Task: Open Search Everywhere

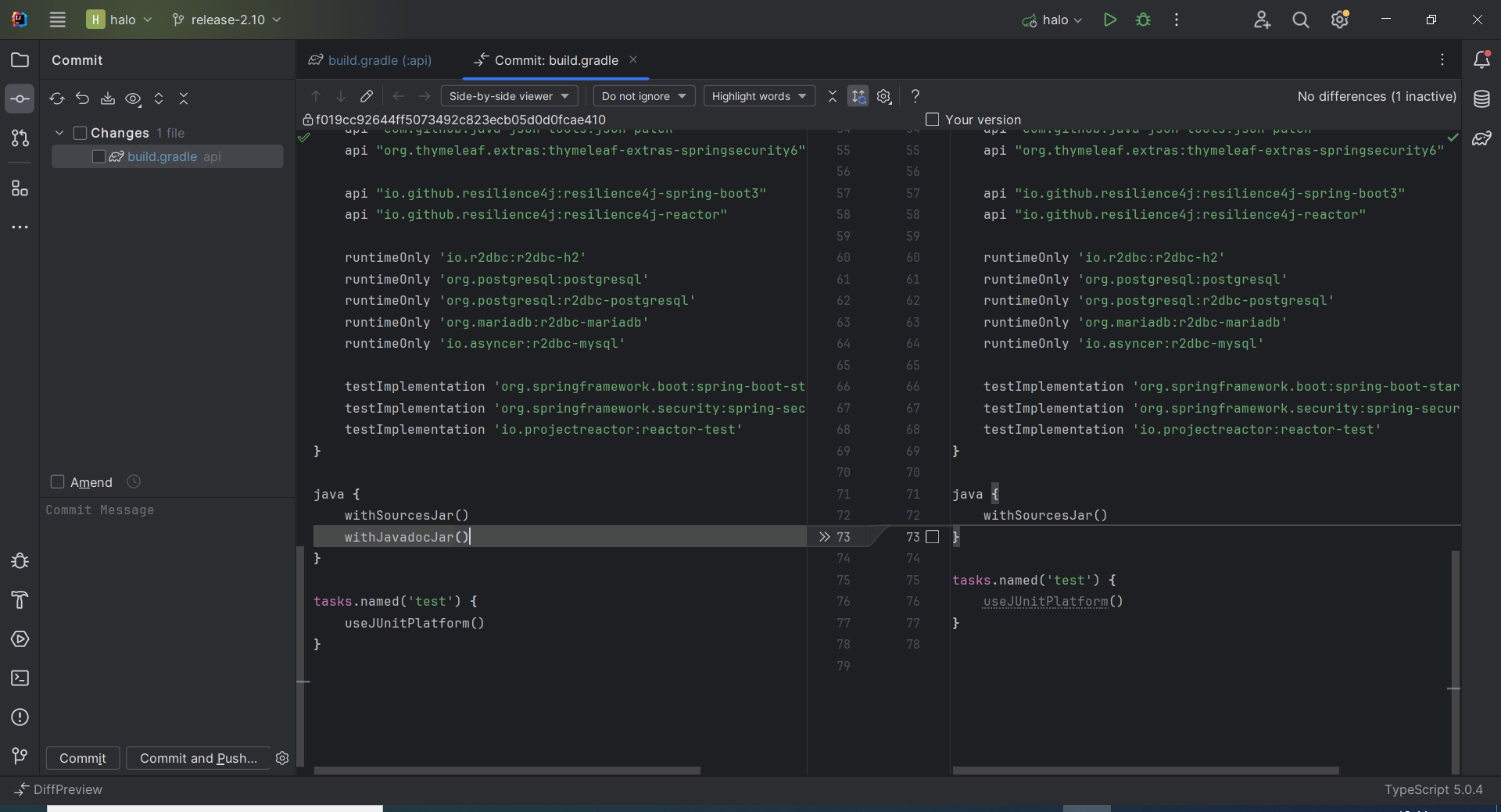Action: [x=1300, y=20]
